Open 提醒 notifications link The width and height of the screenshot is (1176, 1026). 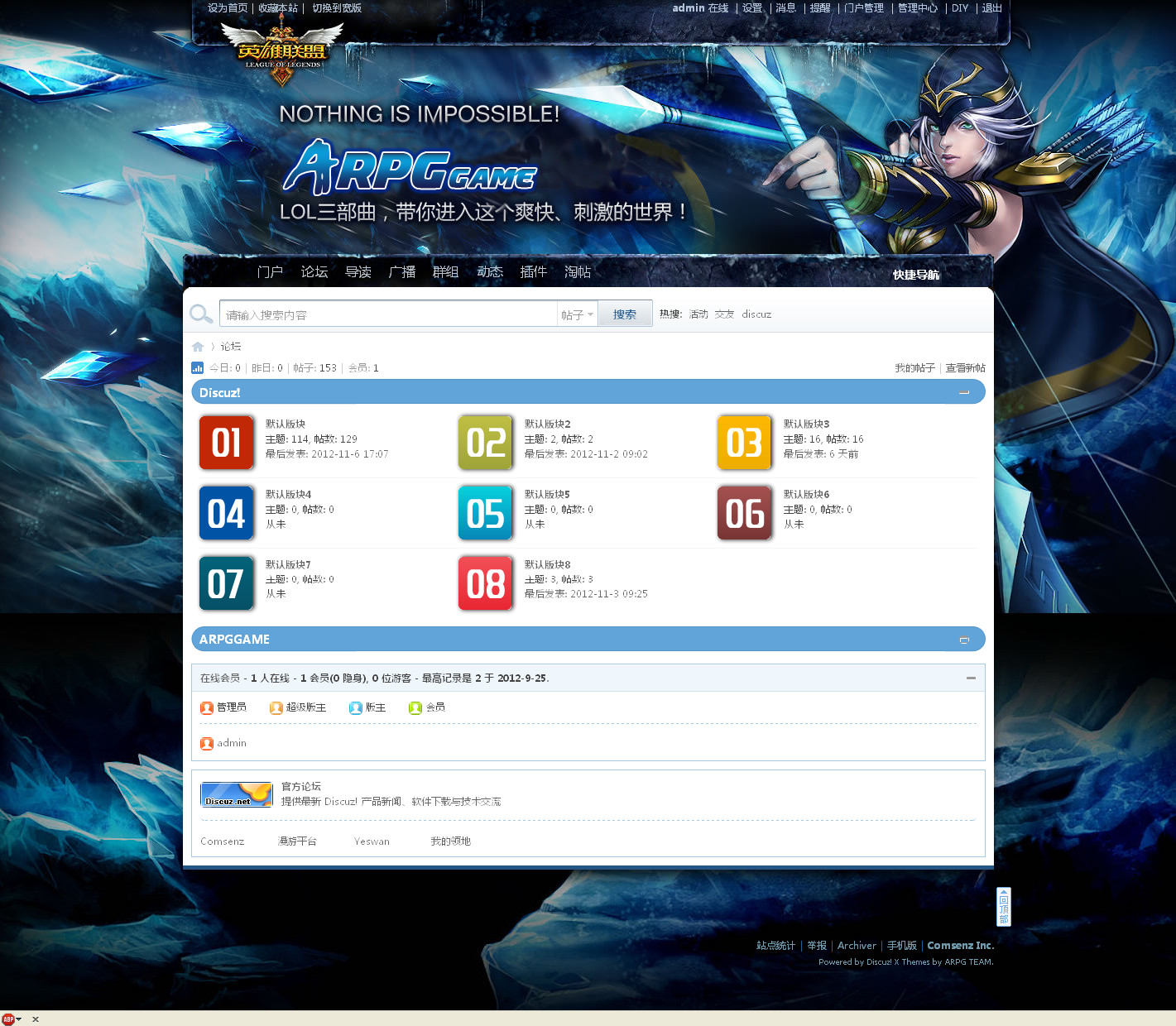[820, 8]
